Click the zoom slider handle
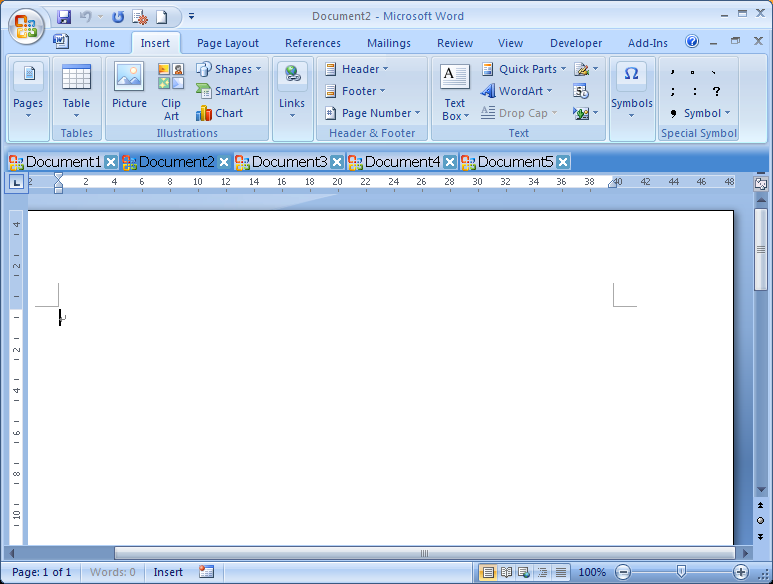 tap(681, 572)
